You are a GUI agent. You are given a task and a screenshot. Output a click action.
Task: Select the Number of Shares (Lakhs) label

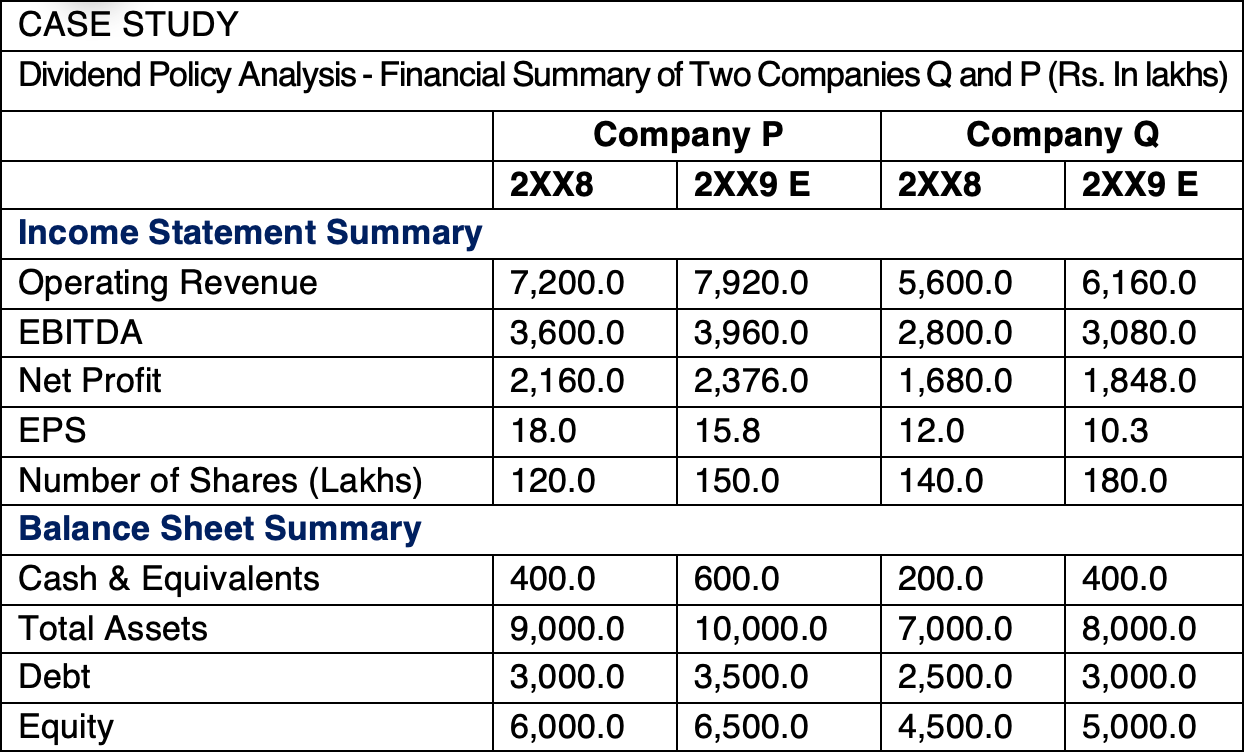[220, 481]
